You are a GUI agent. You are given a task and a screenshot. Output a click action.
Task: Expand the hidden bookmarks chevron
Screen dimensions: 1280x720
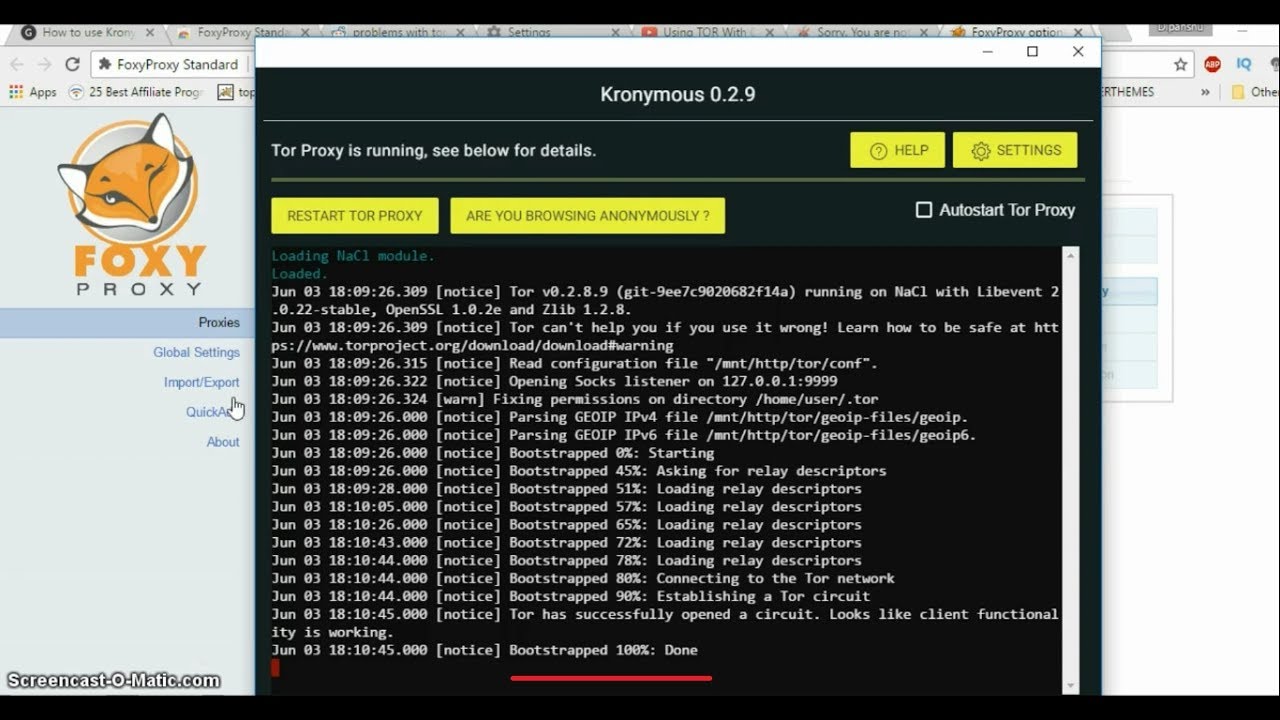point(1205,92)
